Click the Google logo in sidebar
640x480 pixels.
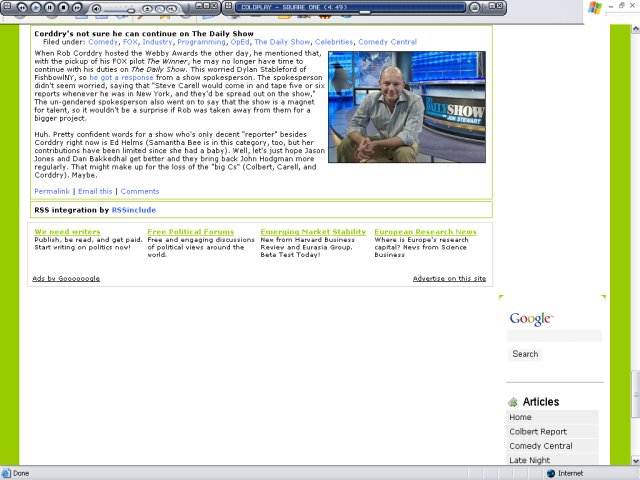531,319
